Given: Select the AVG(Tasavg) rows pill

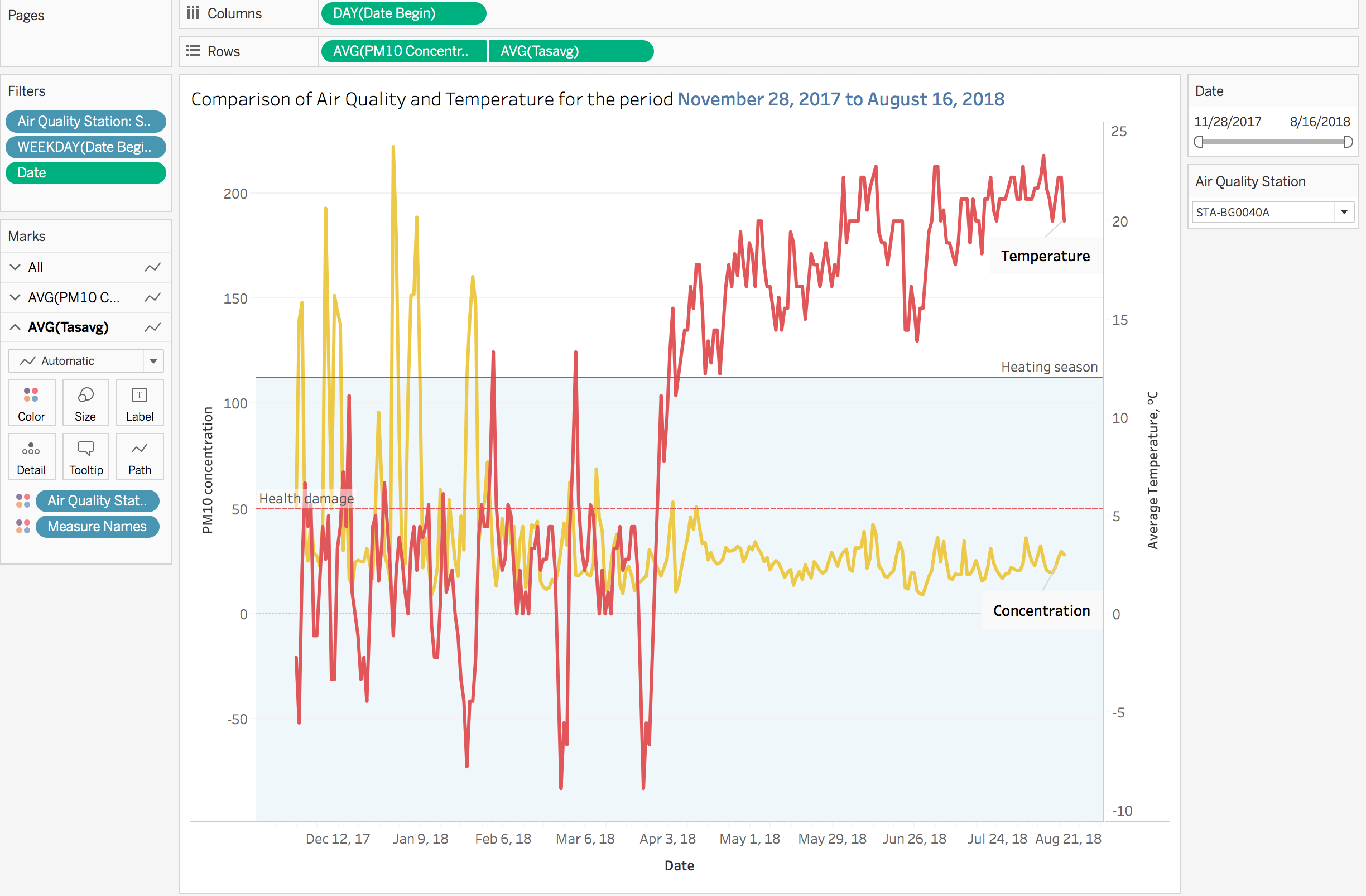Looking at the screenshot, I should tap(571, 51).
